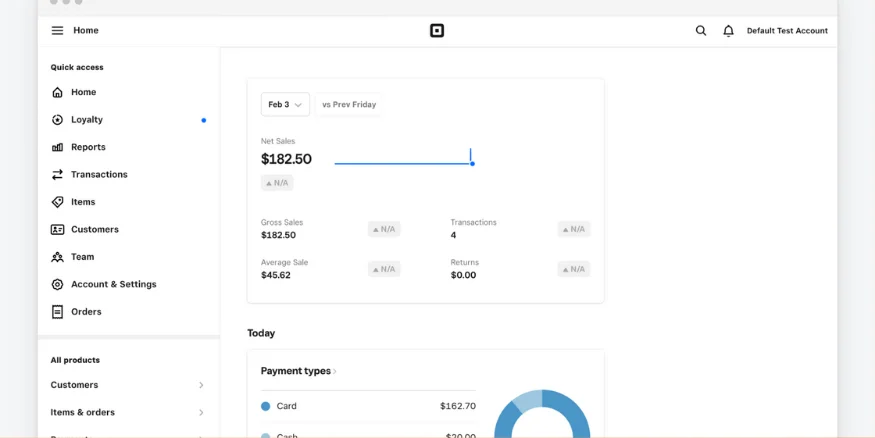Click the Card payment type label

pyautogui.click(x=286, y=406)
